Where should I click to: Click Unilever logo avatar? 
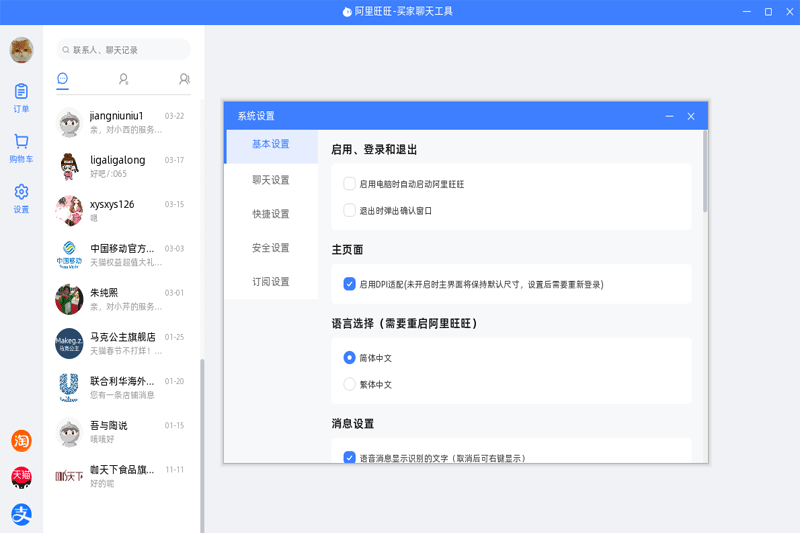coord(69,388)
